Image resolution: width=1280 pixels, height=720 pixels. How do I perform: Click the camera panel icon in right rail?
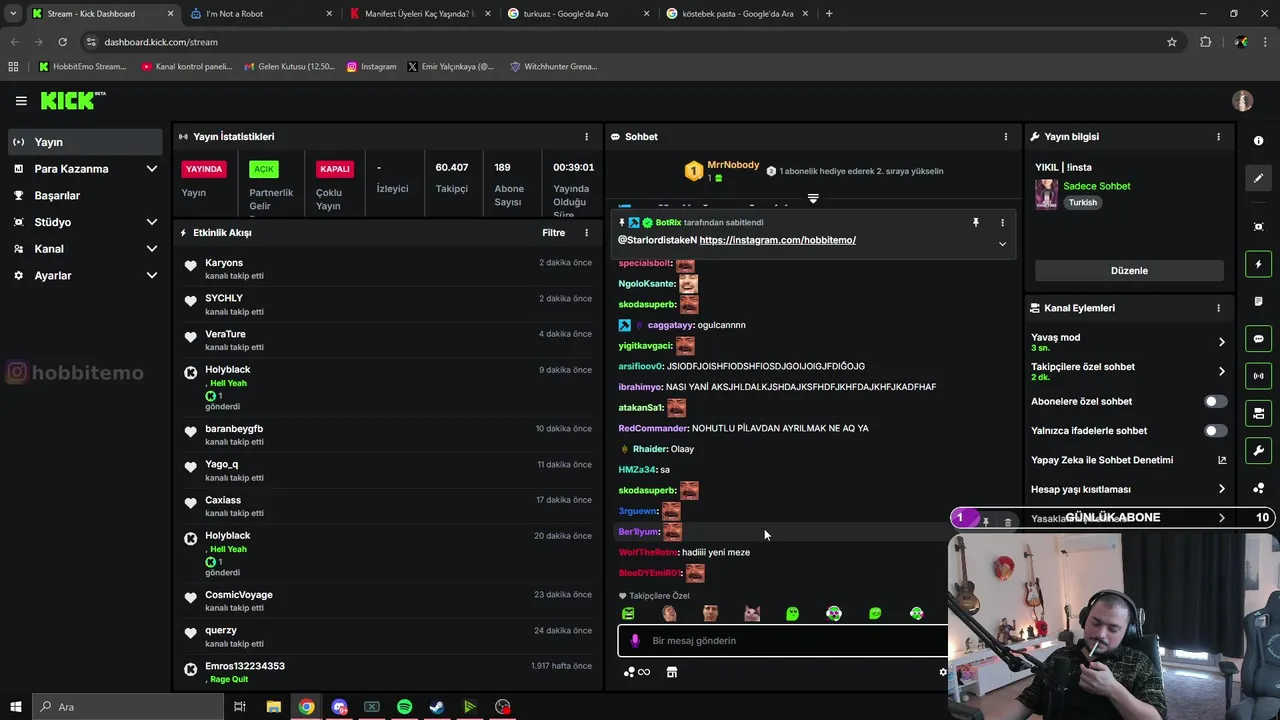click(x=1258, y=413)
